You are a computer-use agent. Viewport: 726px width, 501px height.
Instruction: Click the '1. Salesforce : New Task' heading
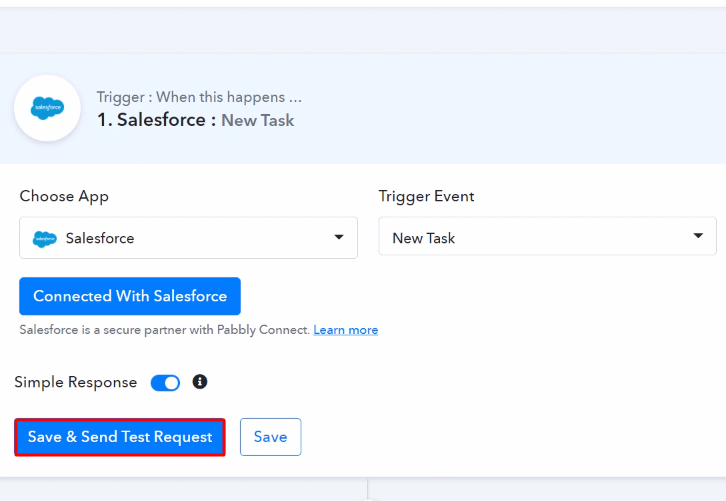195,120
